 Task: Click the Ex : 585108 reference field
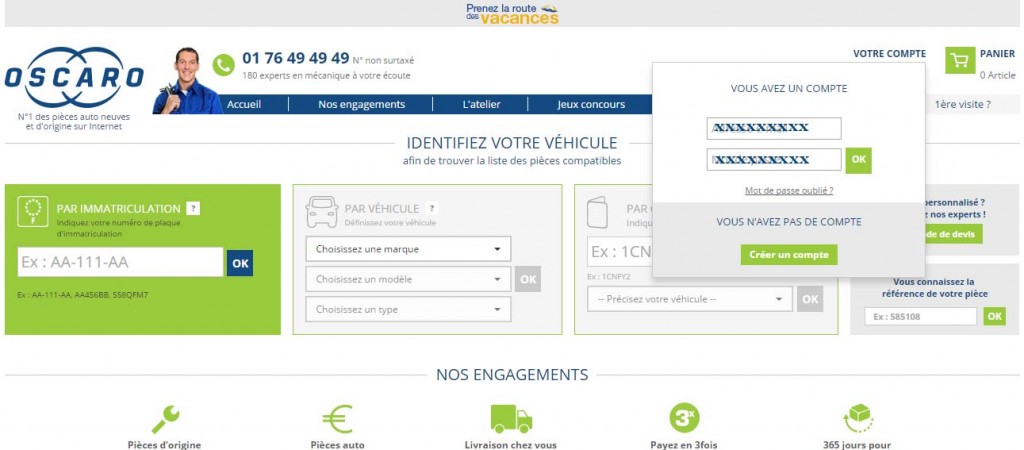tap(921, 316)
